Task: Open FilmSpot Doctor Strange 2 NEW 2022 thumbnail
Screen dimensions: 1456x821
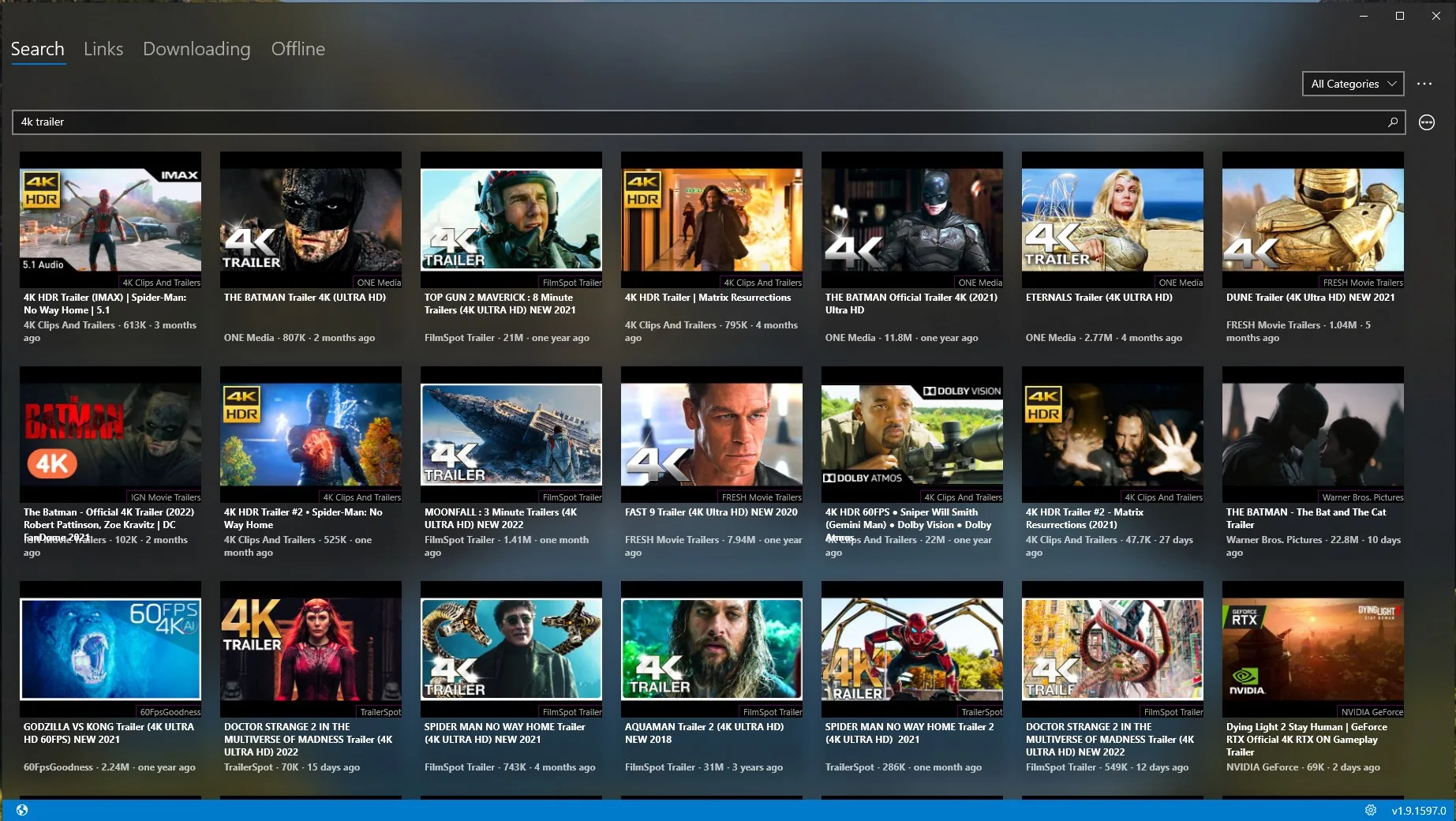Action: [1113, 649]
